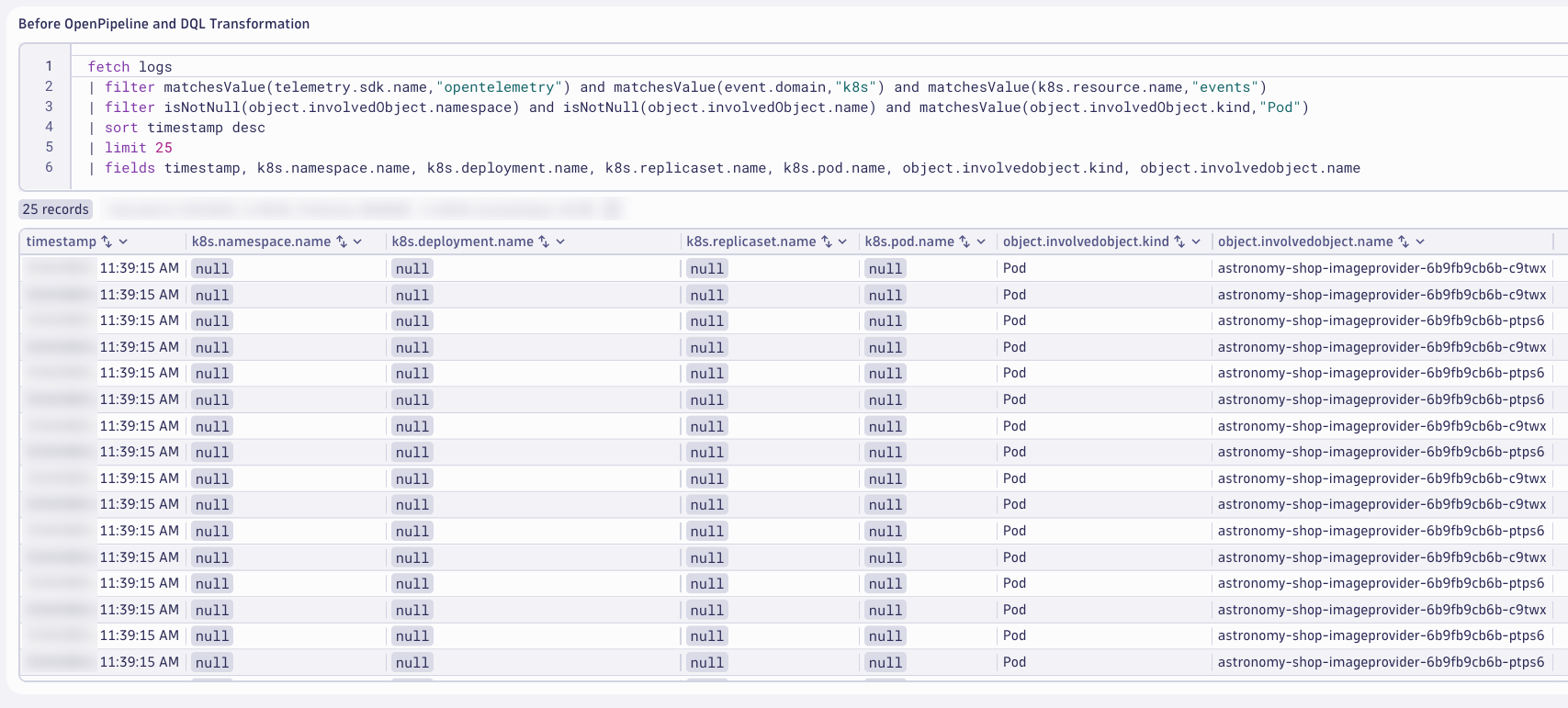
Task: Select the object.involvedobject.name header label
Action: point(1305,242)
